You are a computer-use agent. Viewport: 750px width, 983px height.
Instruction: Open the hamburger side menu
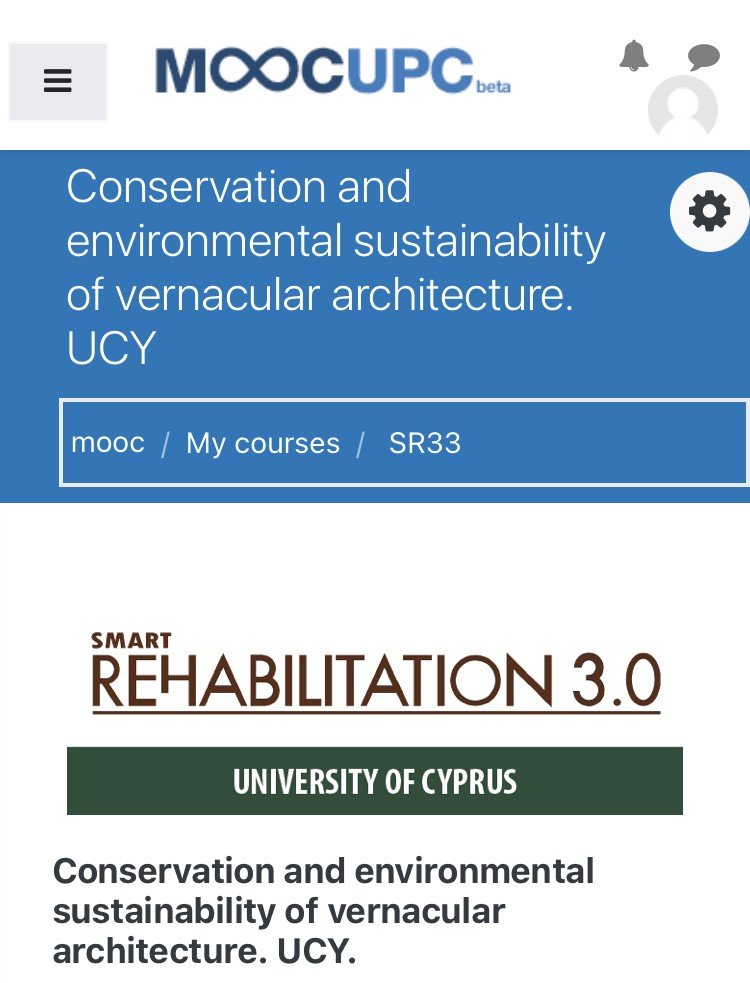58,81
